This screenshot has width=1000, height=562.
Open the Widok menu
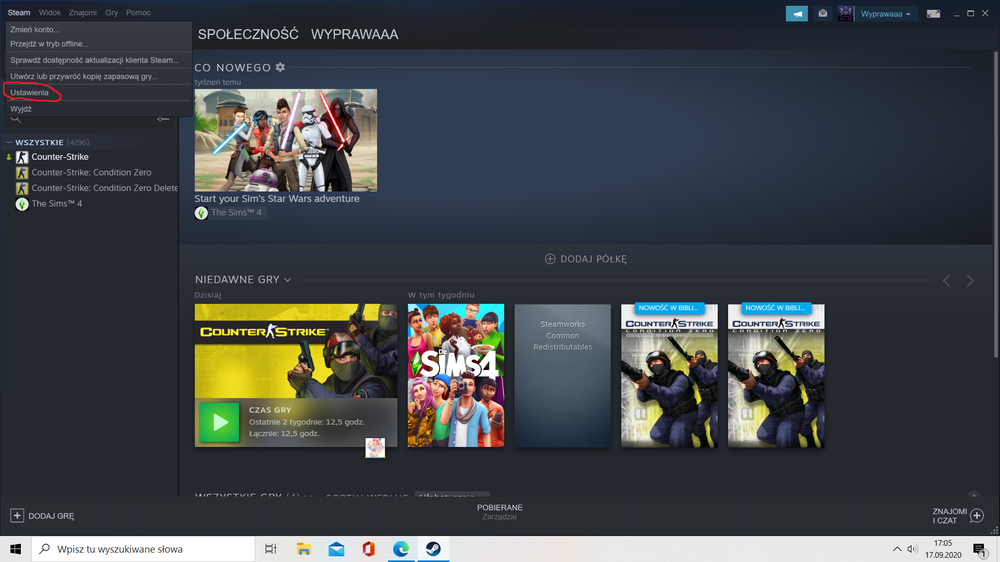click(x=49, y=12)
